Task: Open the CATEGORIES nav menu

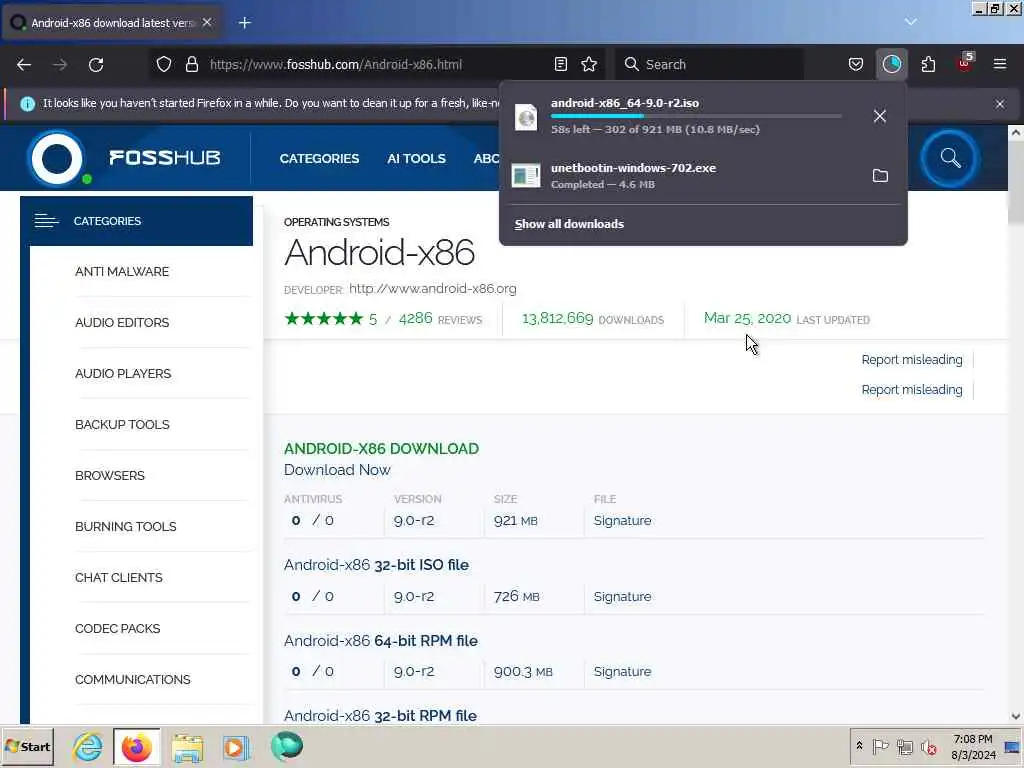Action: pyautogui.click(x=319, y=159)
